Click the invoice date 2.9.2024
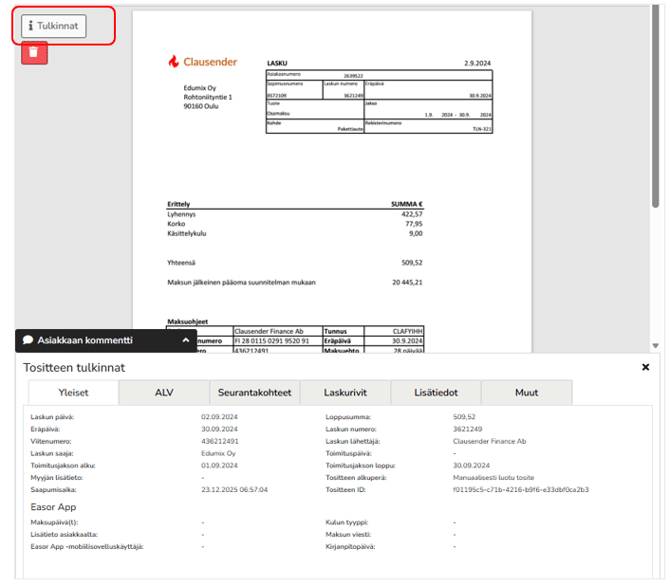670x586 pixels. [x=478, y=63]
